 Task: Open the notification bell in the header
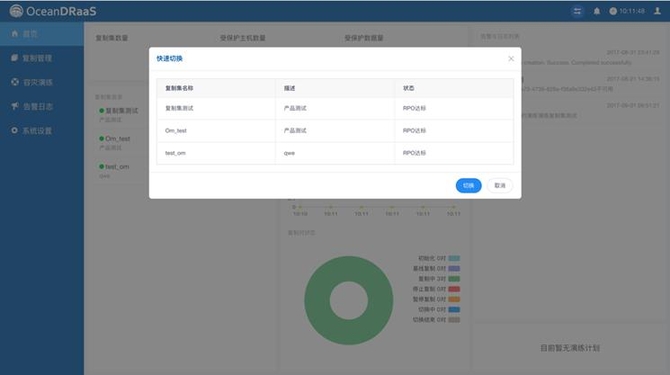click(597, 11)
